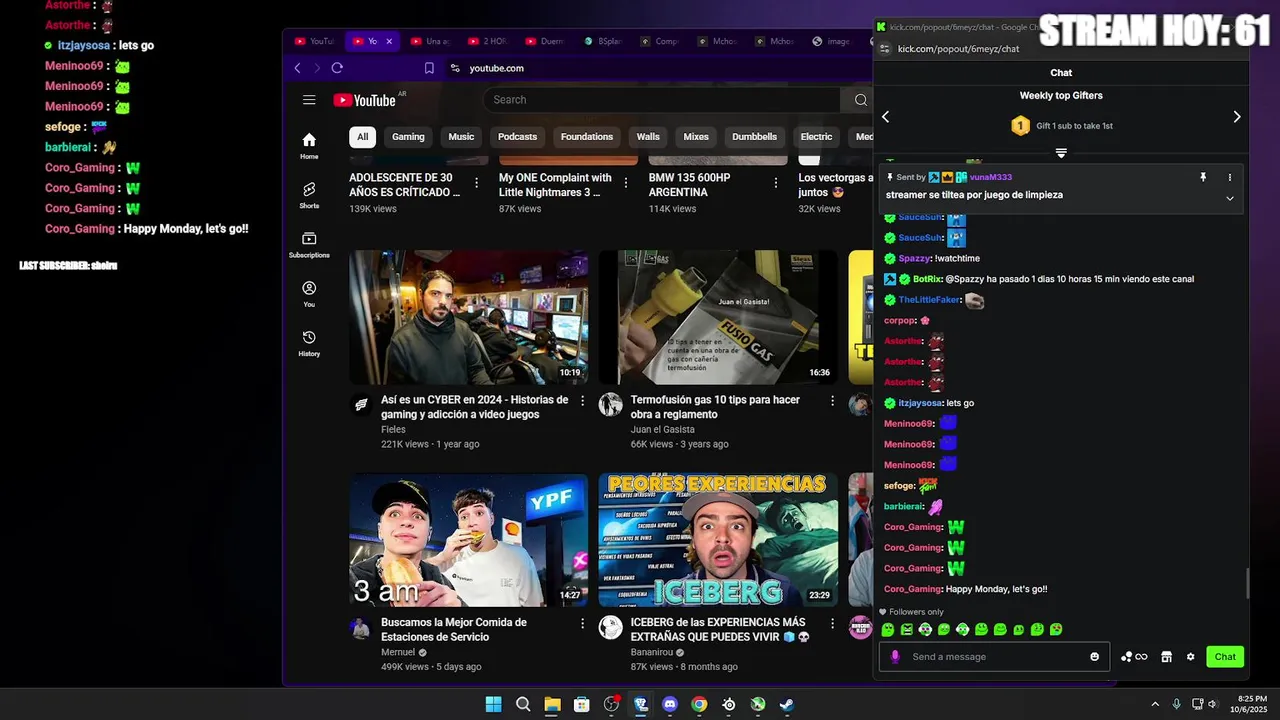Open Shorts in YouTube sidebar
The height and width of the screenshot is (720, 1280).
(309, 195)
